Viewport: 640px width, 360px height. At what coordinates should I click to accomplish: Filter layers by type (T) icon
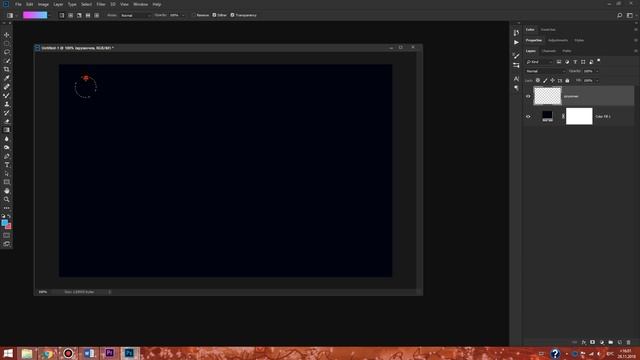tap(575, 62)
